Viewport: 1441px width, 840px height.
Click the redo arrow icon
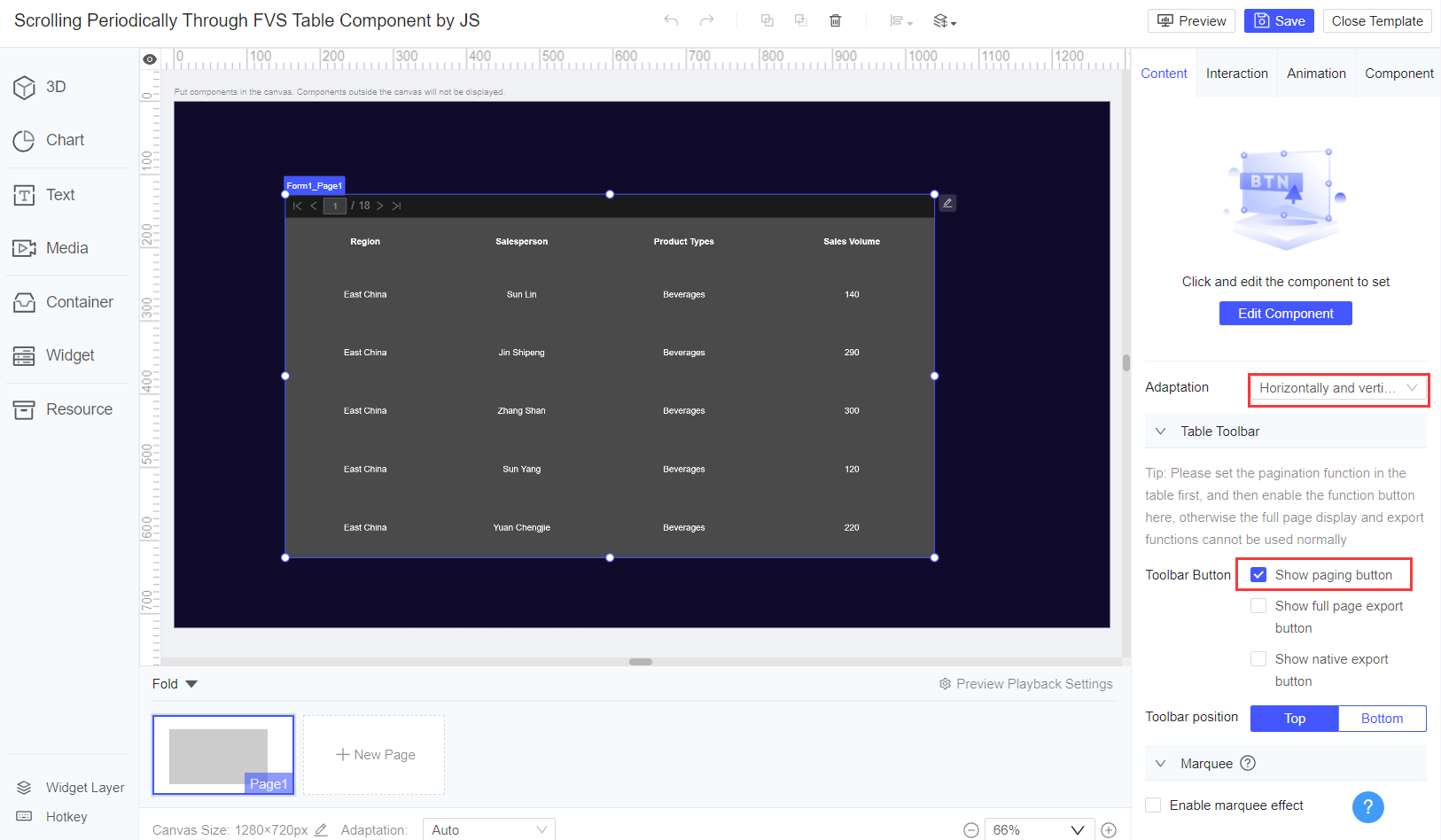point(706,20)
